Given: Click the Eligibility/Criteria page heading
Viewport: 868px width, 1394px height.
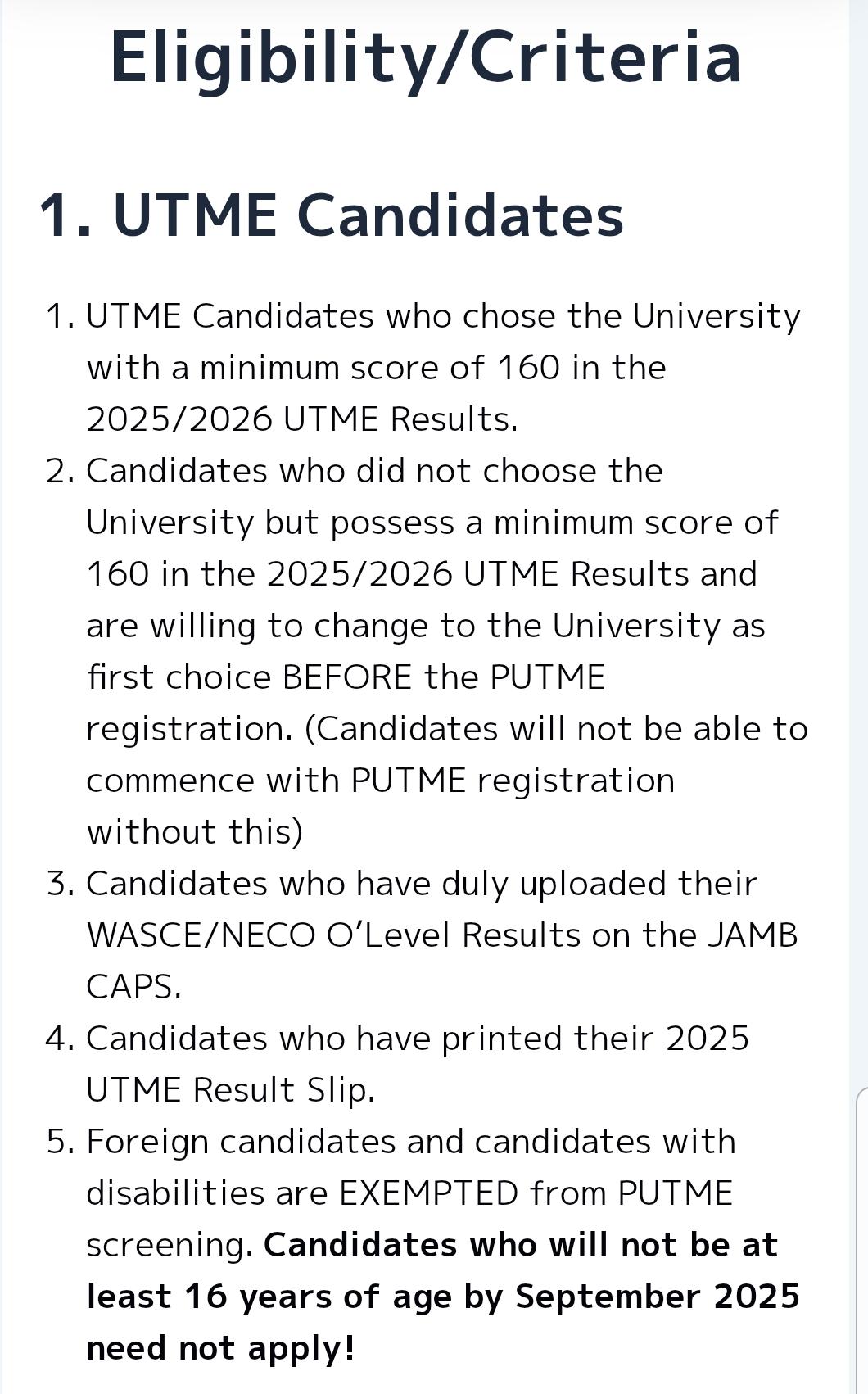Looking at the screenshot, I should 425,57.
